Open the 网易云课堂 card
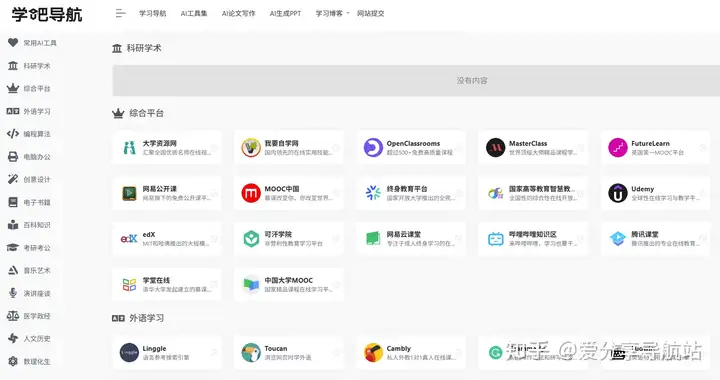This screenshot has height=380, width=720. point(411,239)
